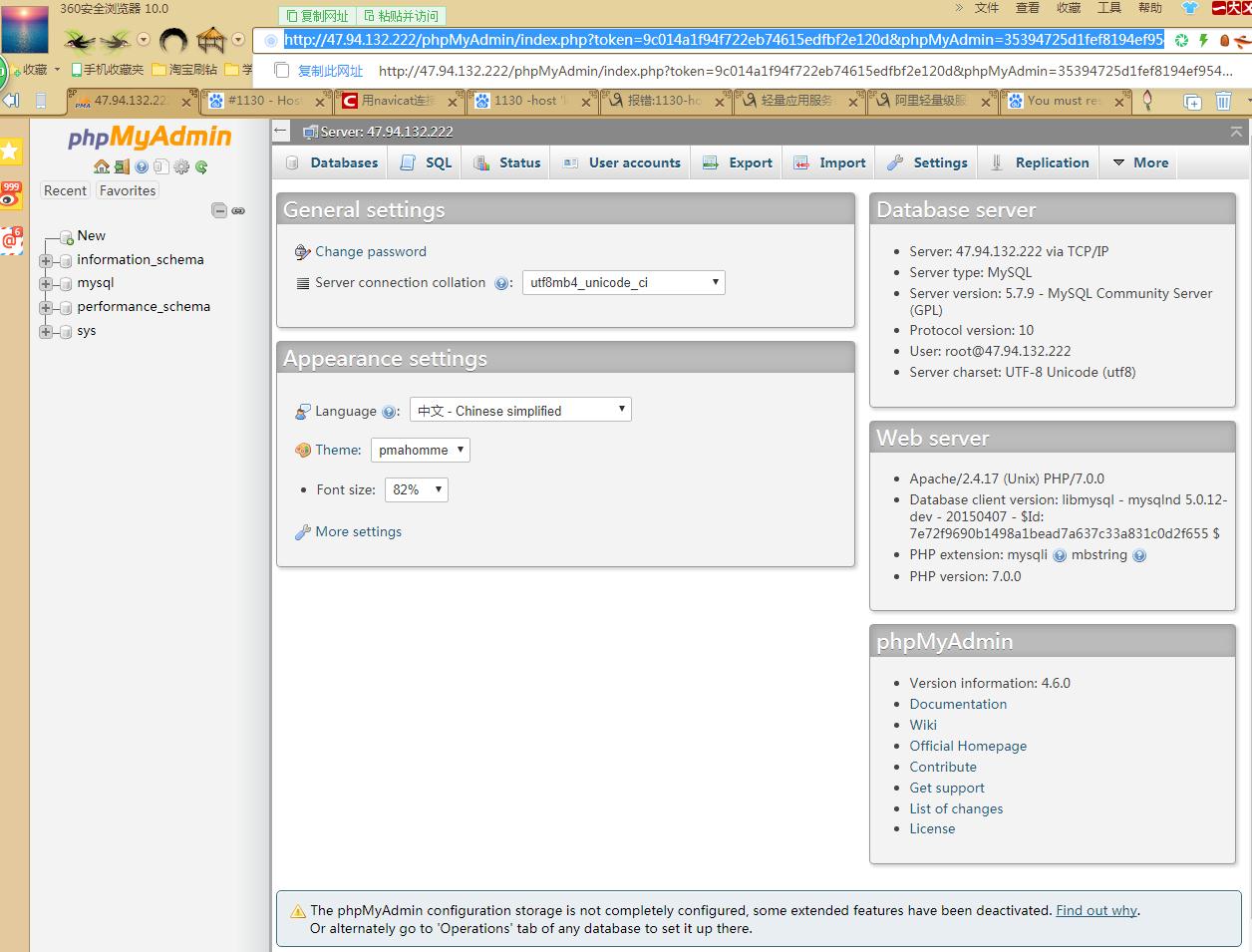Image resolution: width=1252 pixels, height=952 pixels.
Task: Click the 复制此网址 suggestion link
Action: click(330, 71)
